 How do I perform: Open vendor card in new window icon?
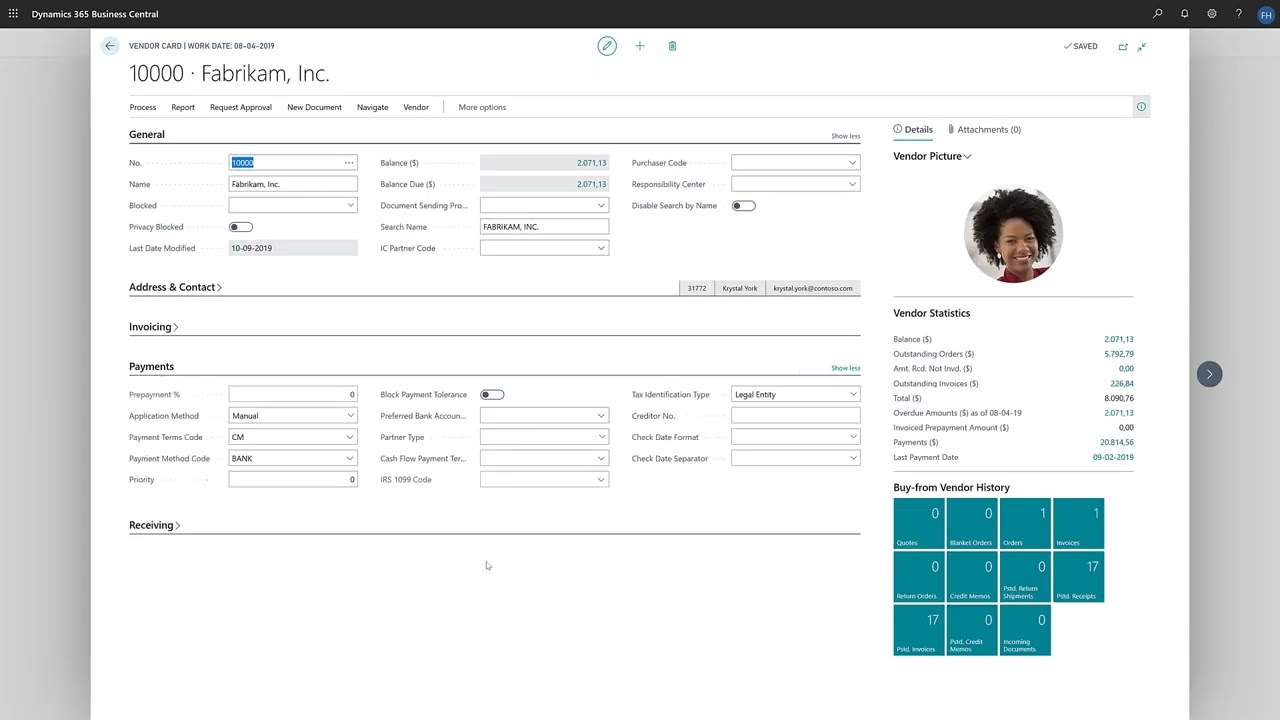point(1123,46)
